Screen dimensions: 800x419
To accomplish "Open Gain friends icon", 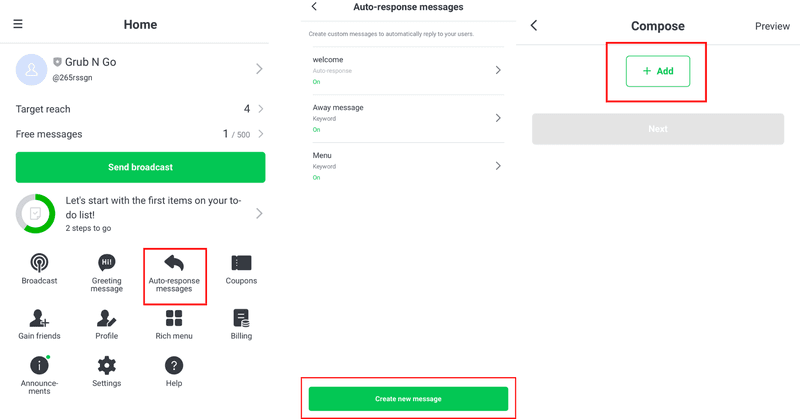I will click(39, 318).
